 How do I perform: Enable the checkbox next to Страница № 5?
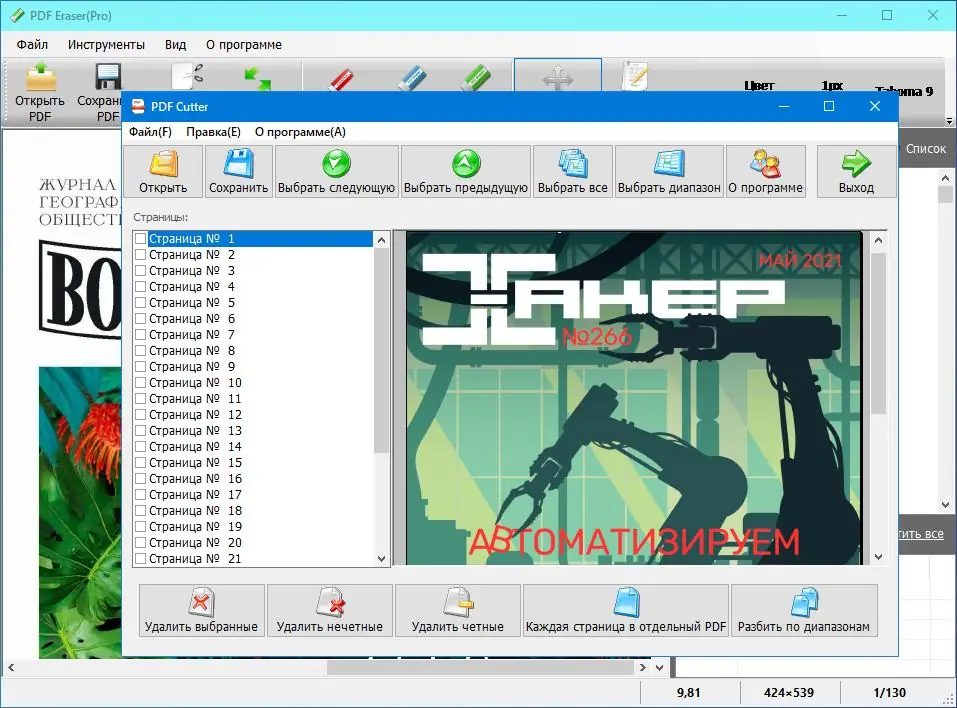[x=140, y=302]
